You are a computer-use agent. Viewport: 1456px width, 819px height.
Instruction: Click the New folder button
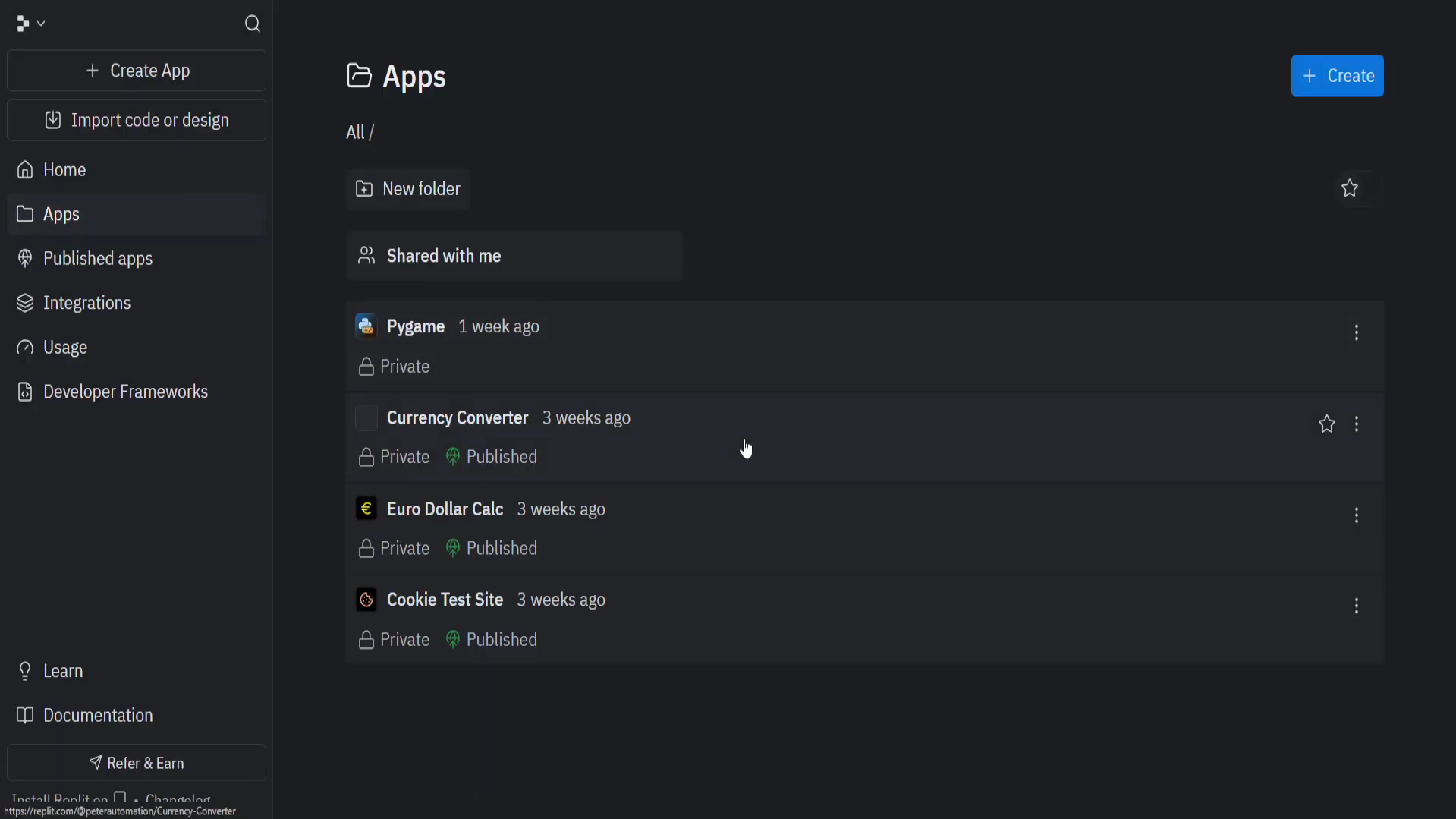[x=408, y=189]
